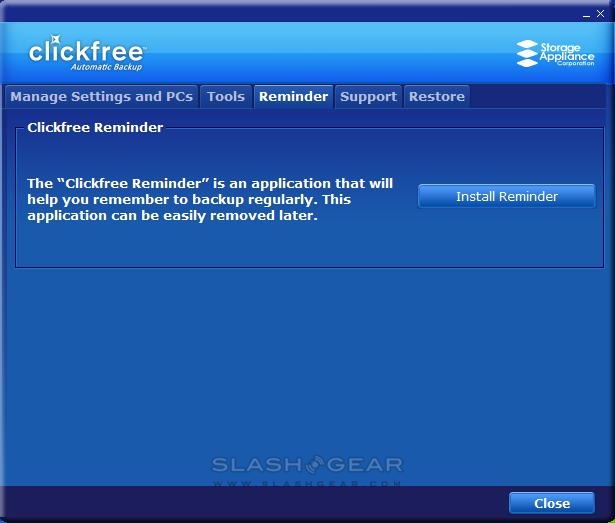Click the reminder description paragraph text

point(210,200)
